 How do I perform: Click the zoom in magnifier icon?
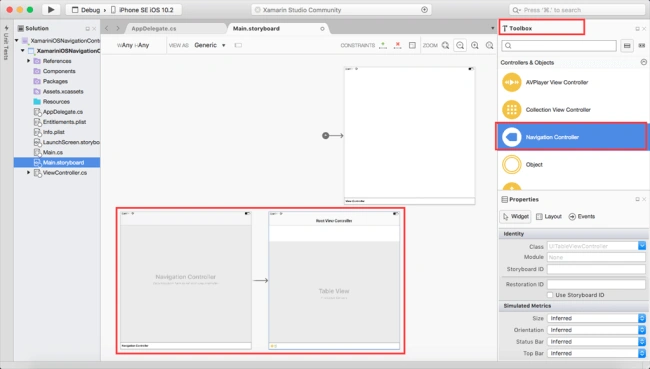click(x=475, y=46)
